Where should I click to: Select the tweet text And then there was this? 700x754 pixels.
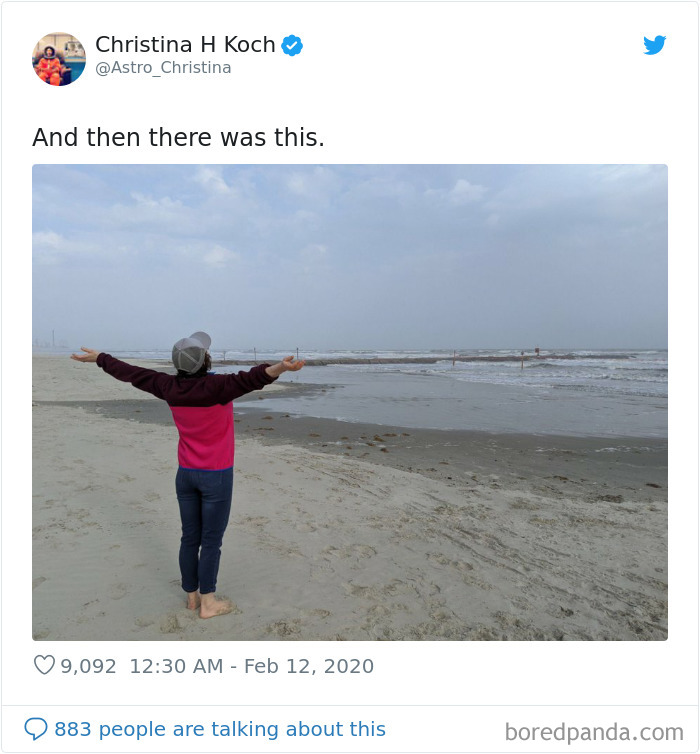click(178, 137)
